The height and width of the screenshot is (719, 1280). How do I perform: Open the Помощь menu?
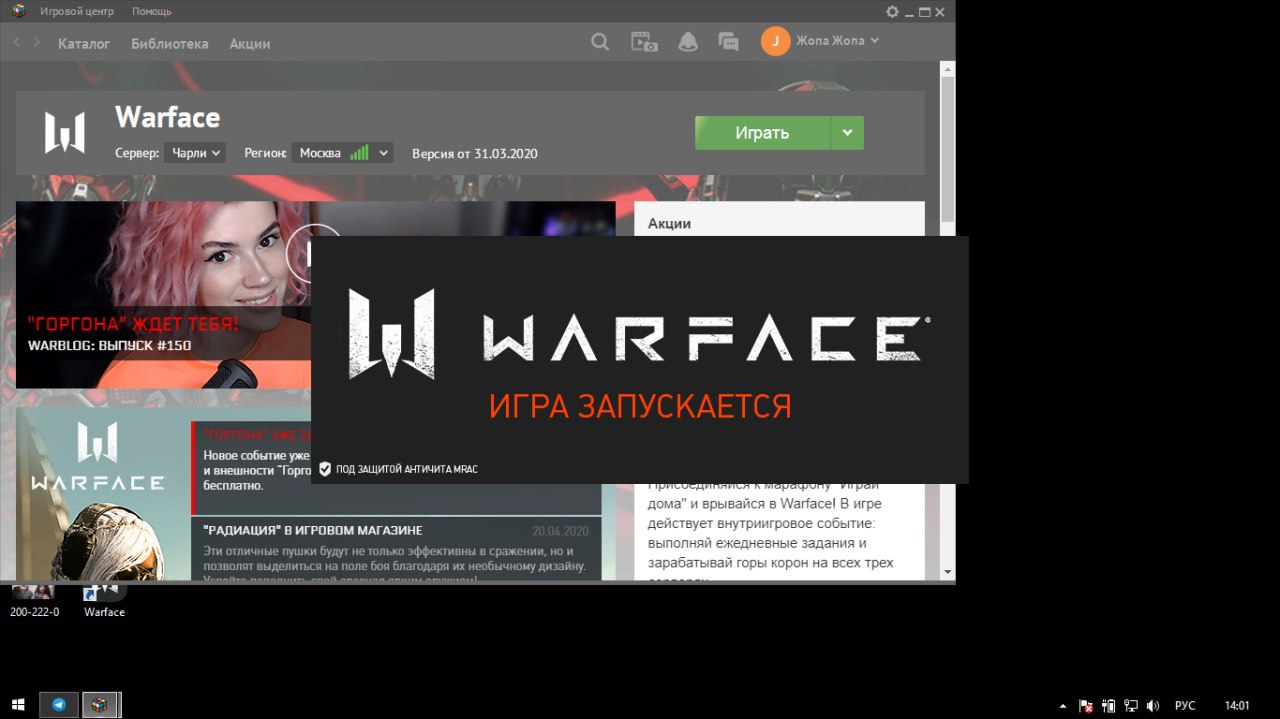pyautogui.click(x=151, y=12)
